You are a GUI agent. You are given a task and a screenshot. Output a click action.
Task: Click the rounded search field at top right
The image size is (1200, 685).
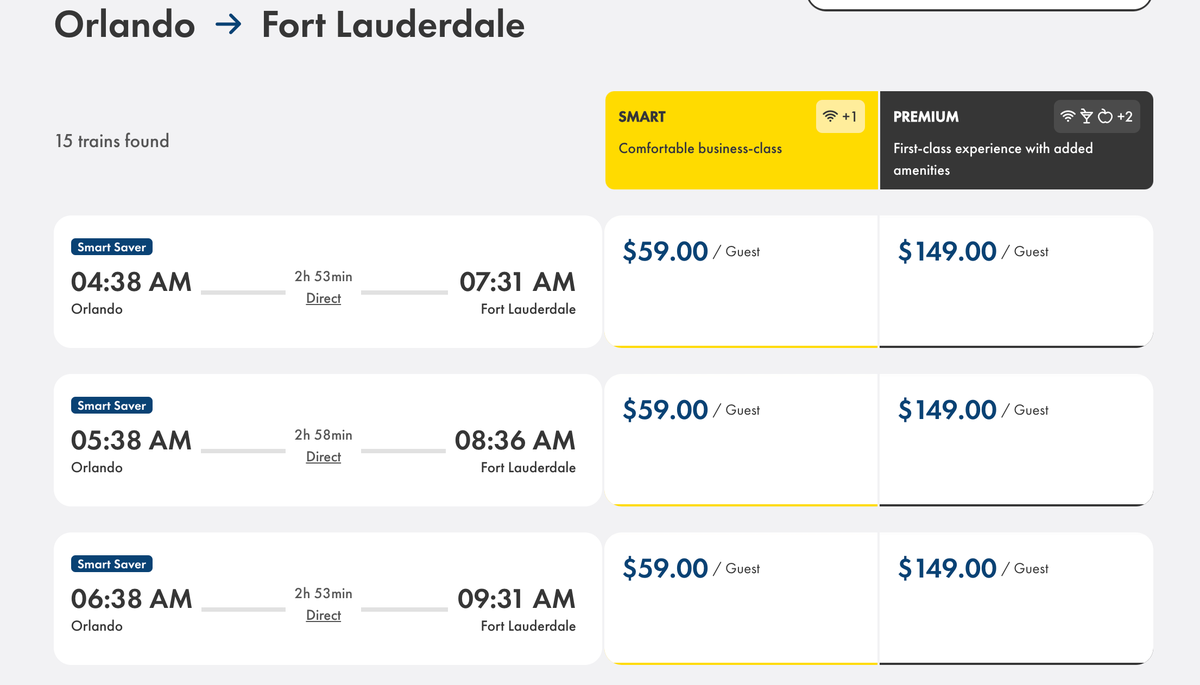[x=978, y=4]
